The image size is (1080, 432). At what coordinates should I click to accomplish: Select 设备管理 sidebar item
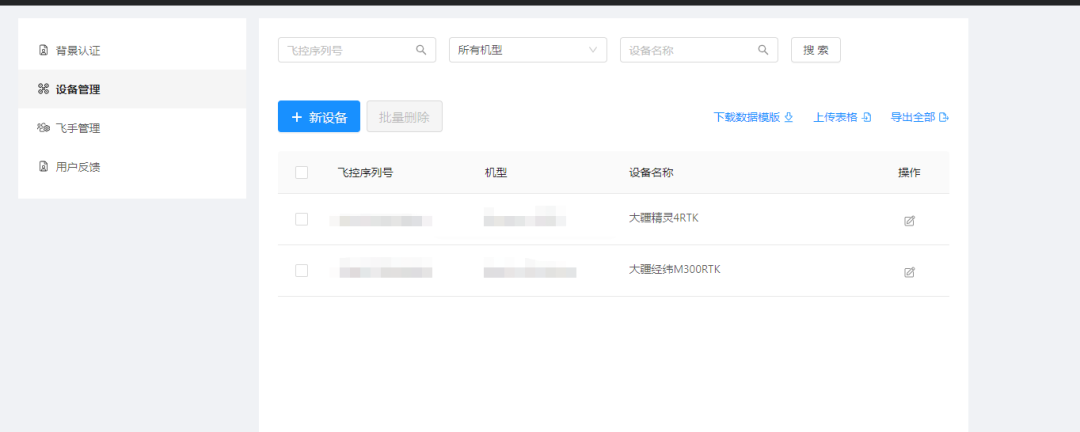(x=132, y=89)
